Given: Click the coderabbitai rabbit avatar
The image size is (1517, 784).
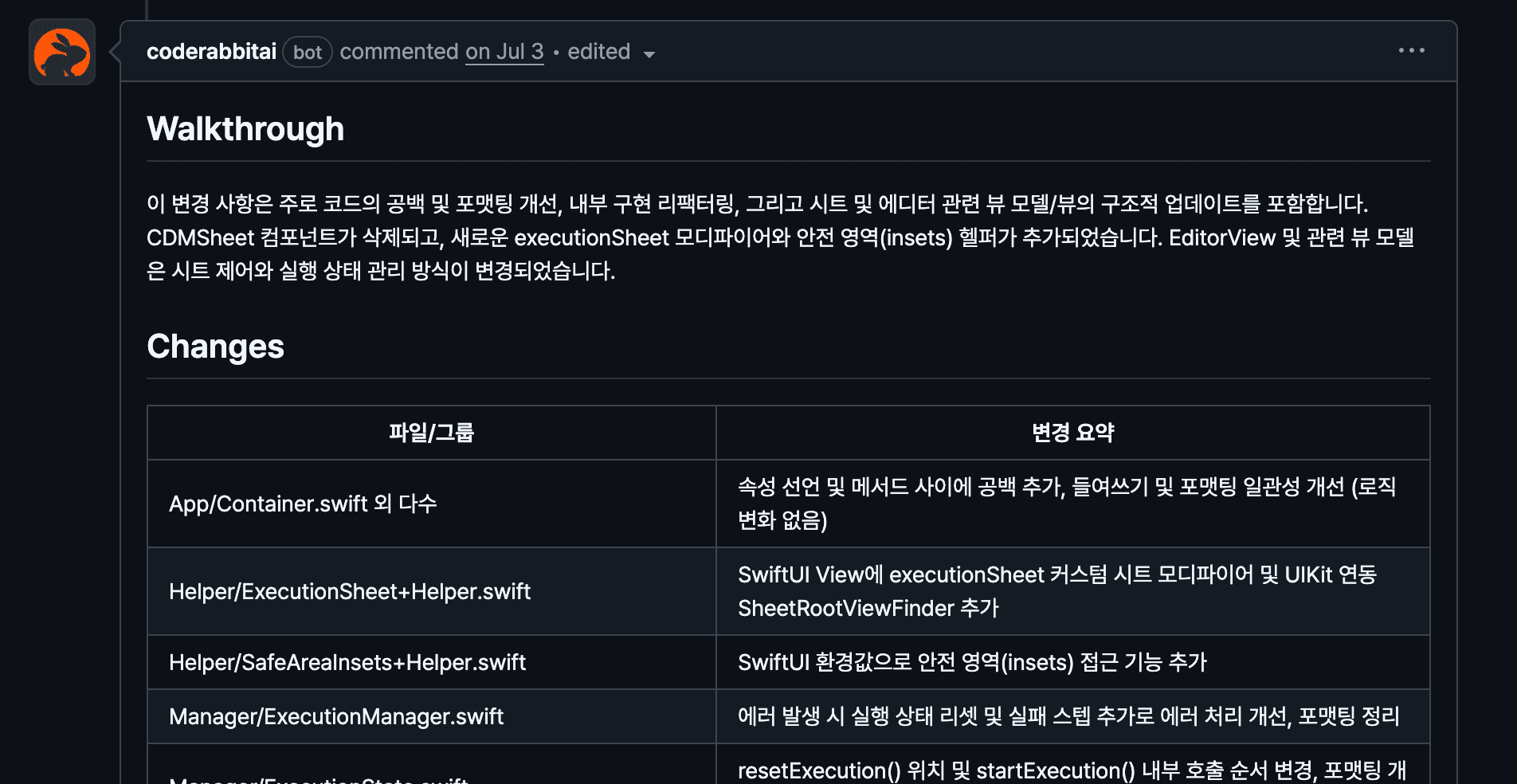Looking at the screenshot, I should coord(61,53).
